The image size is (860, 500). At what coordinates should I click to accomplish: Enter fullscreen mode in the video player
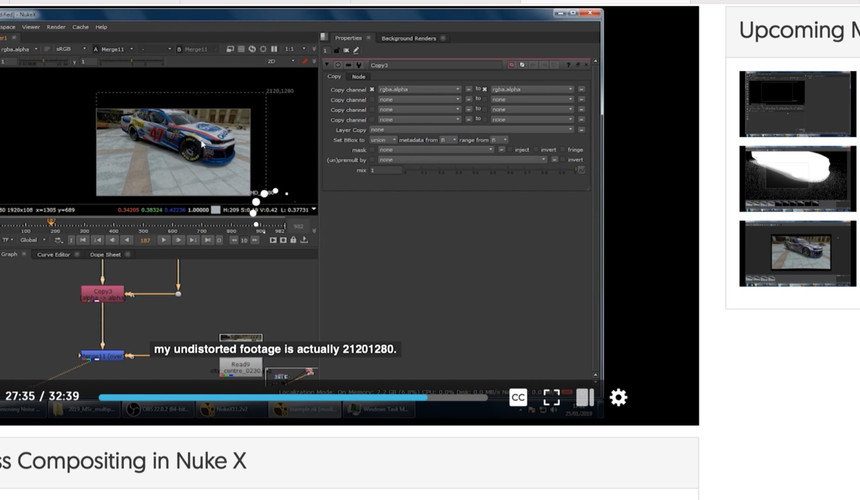click(x=551, y=397)
